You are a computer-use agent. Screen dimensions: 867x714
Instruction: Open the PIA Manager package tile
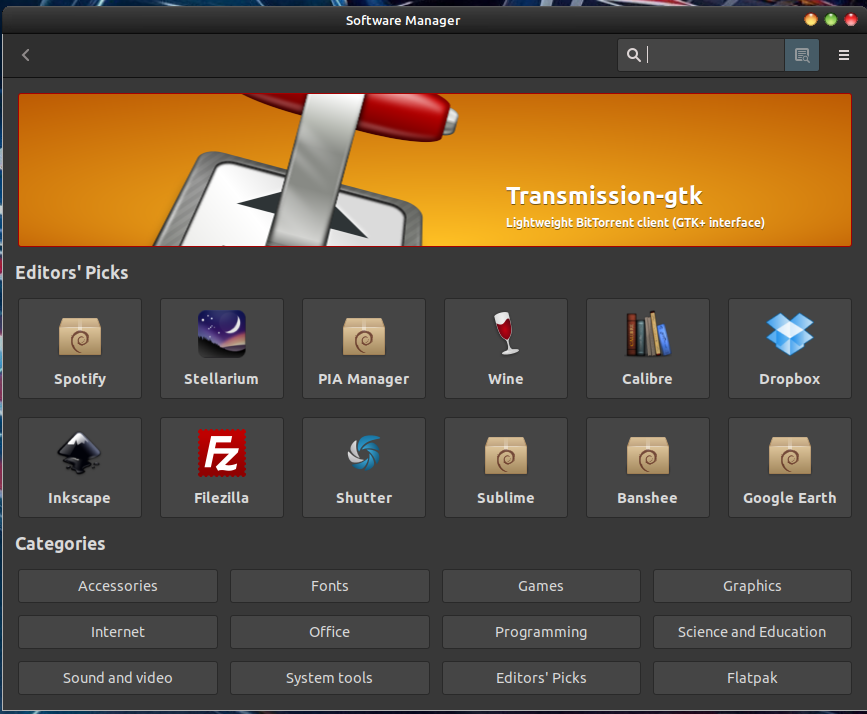pyautogui.click(x=364, y=348)
